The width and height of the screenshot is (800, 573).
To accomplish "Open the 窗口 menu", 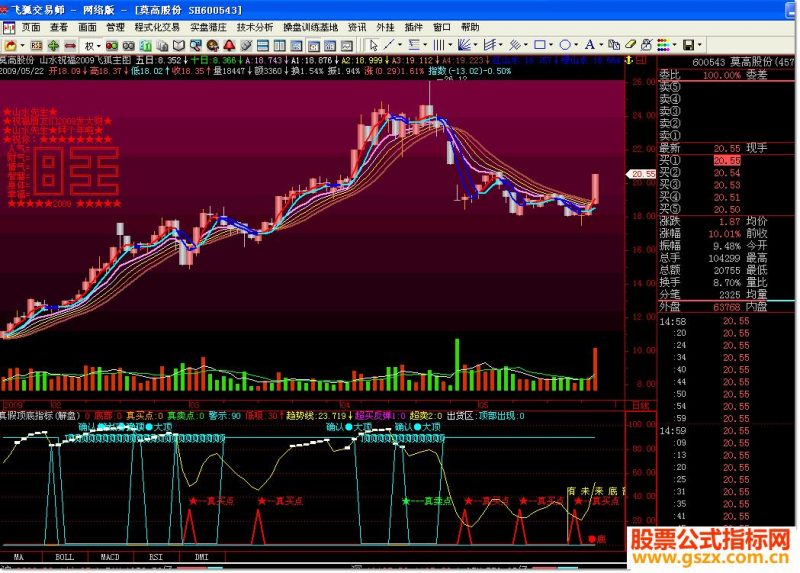I will pyautogui.click(x=442, y=28).
